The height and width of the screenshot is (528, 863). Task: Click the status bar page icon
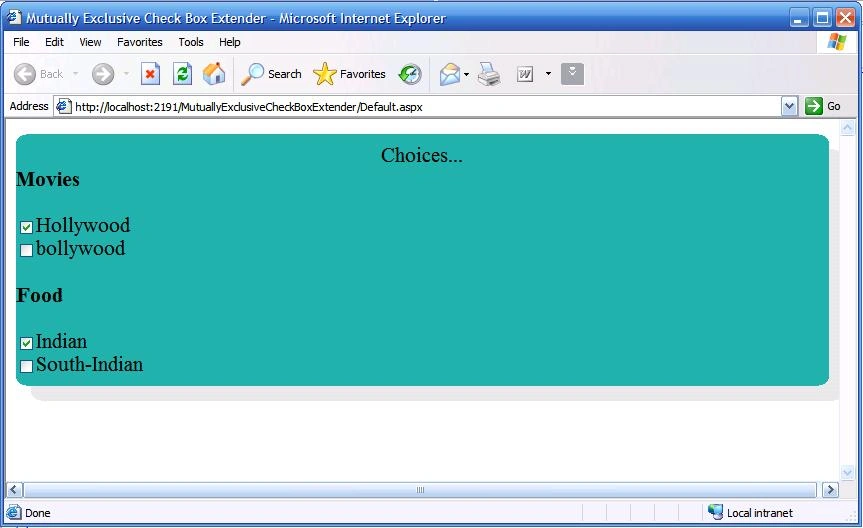pos(14,513)
